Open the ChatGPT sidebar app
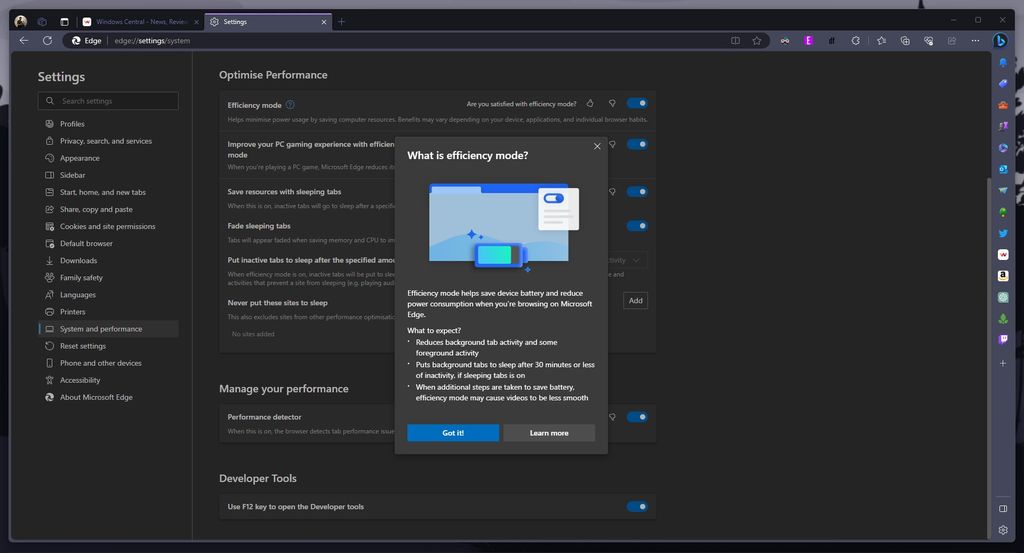1024x553 pixels. pyautogui.click(x=1003, y=297)
